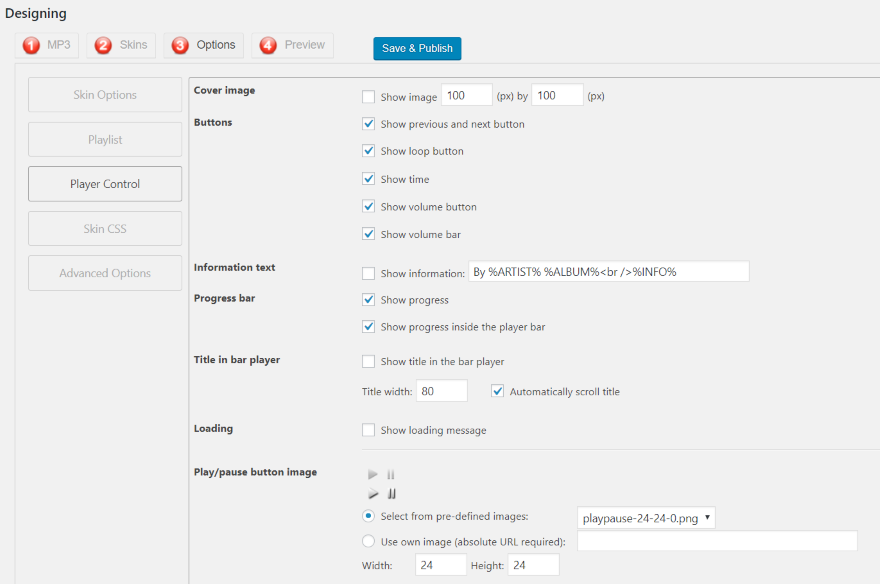Check Show loading message option

(368, 430)
